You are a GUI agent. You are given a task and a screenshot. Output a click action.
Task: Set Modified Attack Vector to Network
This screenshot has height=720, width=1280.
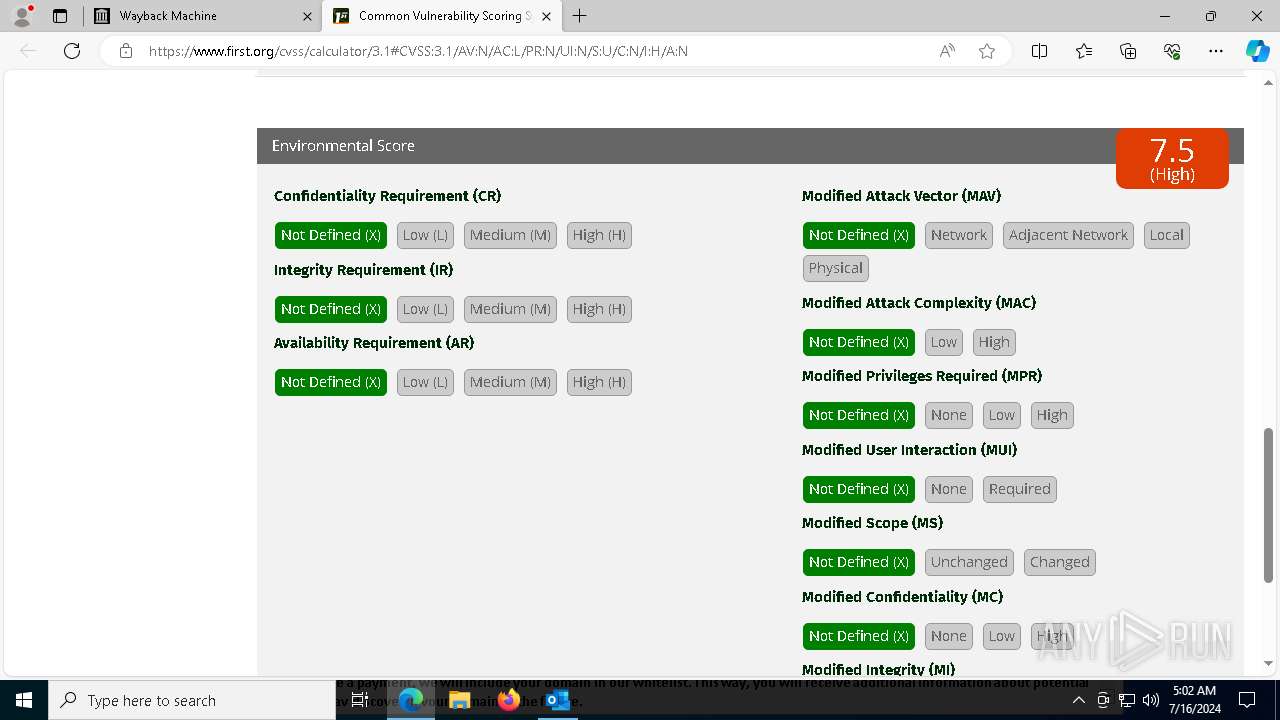coord(959,235)
